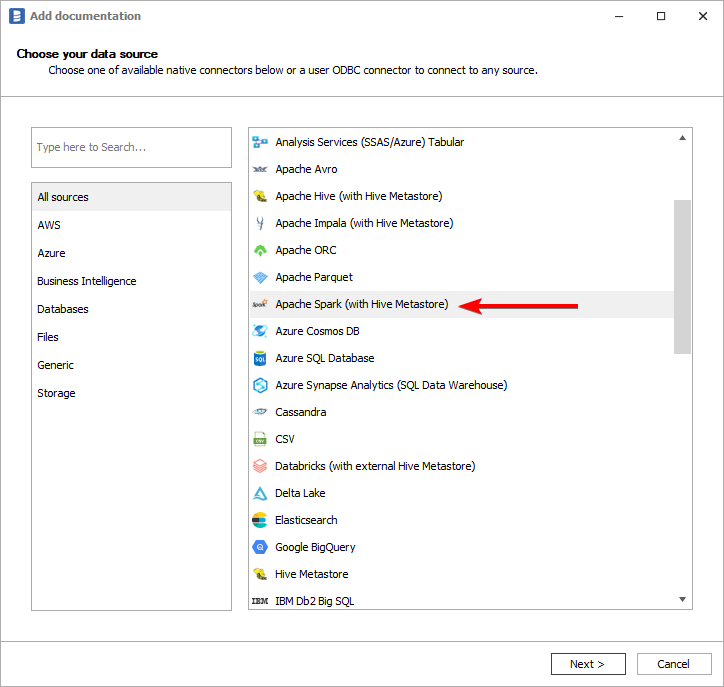Click the IBM logo icon
Screen dimensions: 724x687
point(260,601)
